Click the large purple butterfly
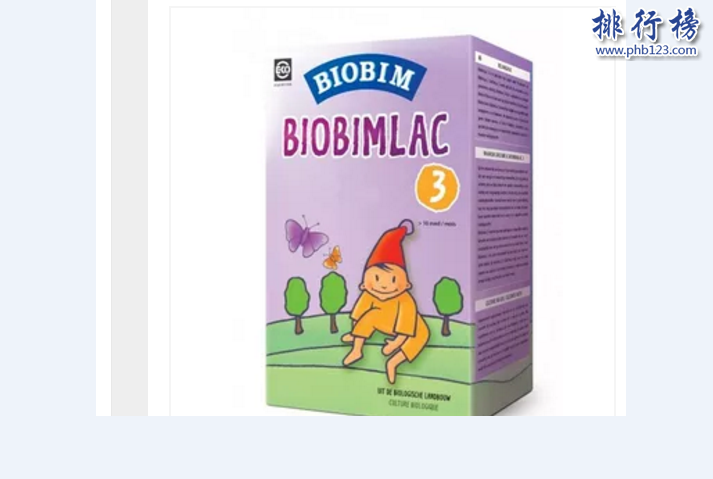The height and width of the screenshot is (479, 713). pyautogui.click(x=306, y=237)
